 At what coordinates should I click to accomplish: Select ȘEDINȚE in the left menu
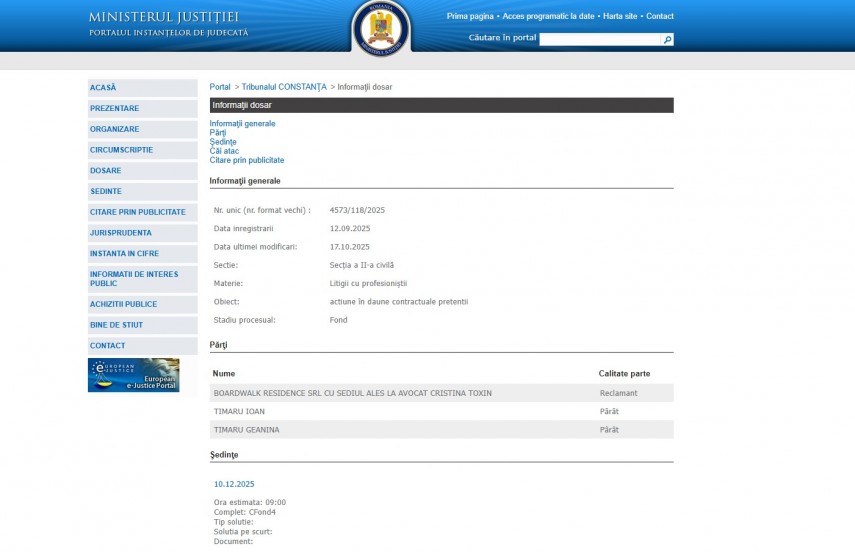[142, 191]
